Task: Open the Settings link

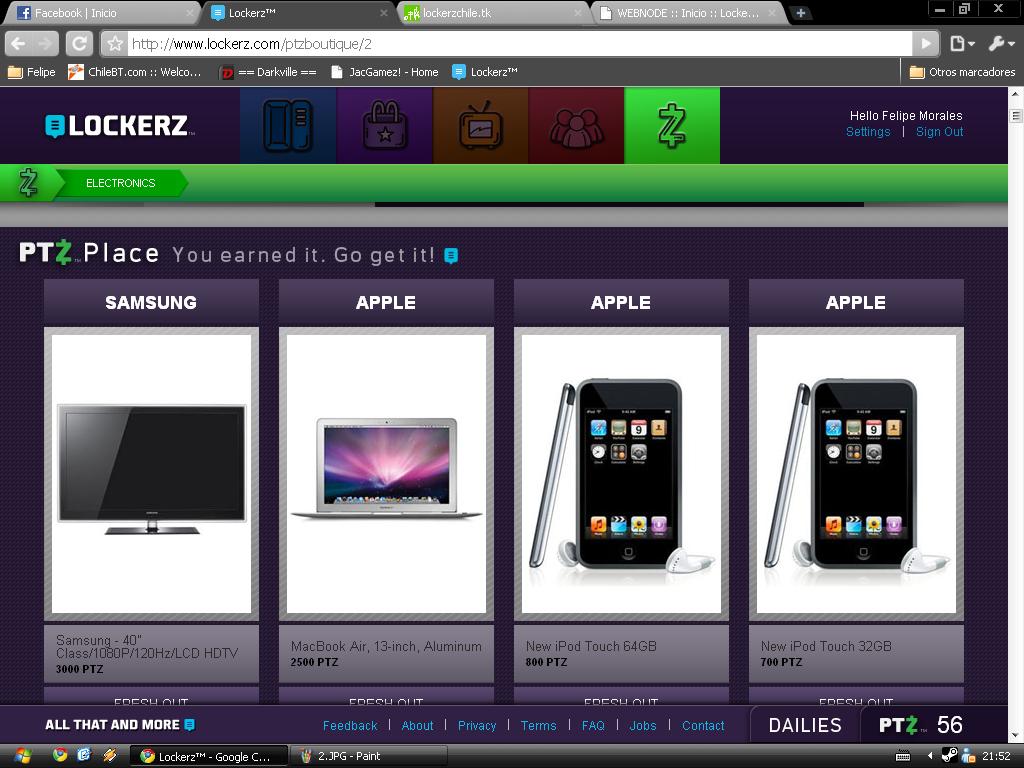Action: point(867,132)
